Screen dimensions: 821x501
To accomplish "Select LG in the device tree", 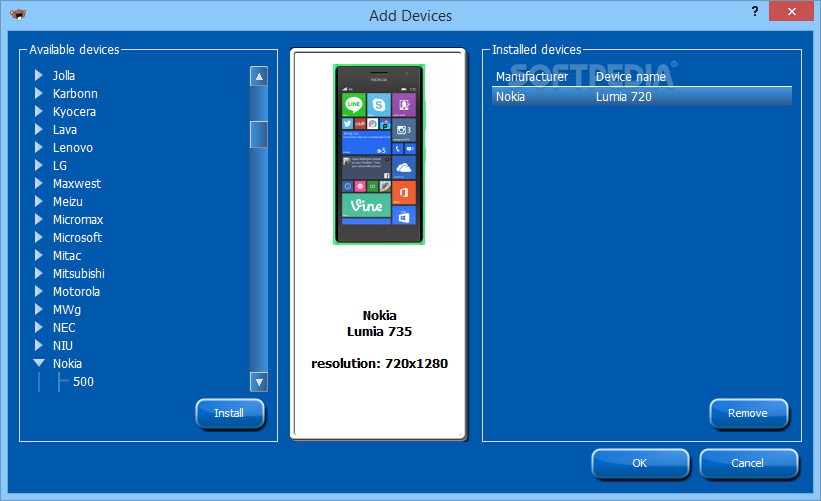I will (x=60, y=165).
